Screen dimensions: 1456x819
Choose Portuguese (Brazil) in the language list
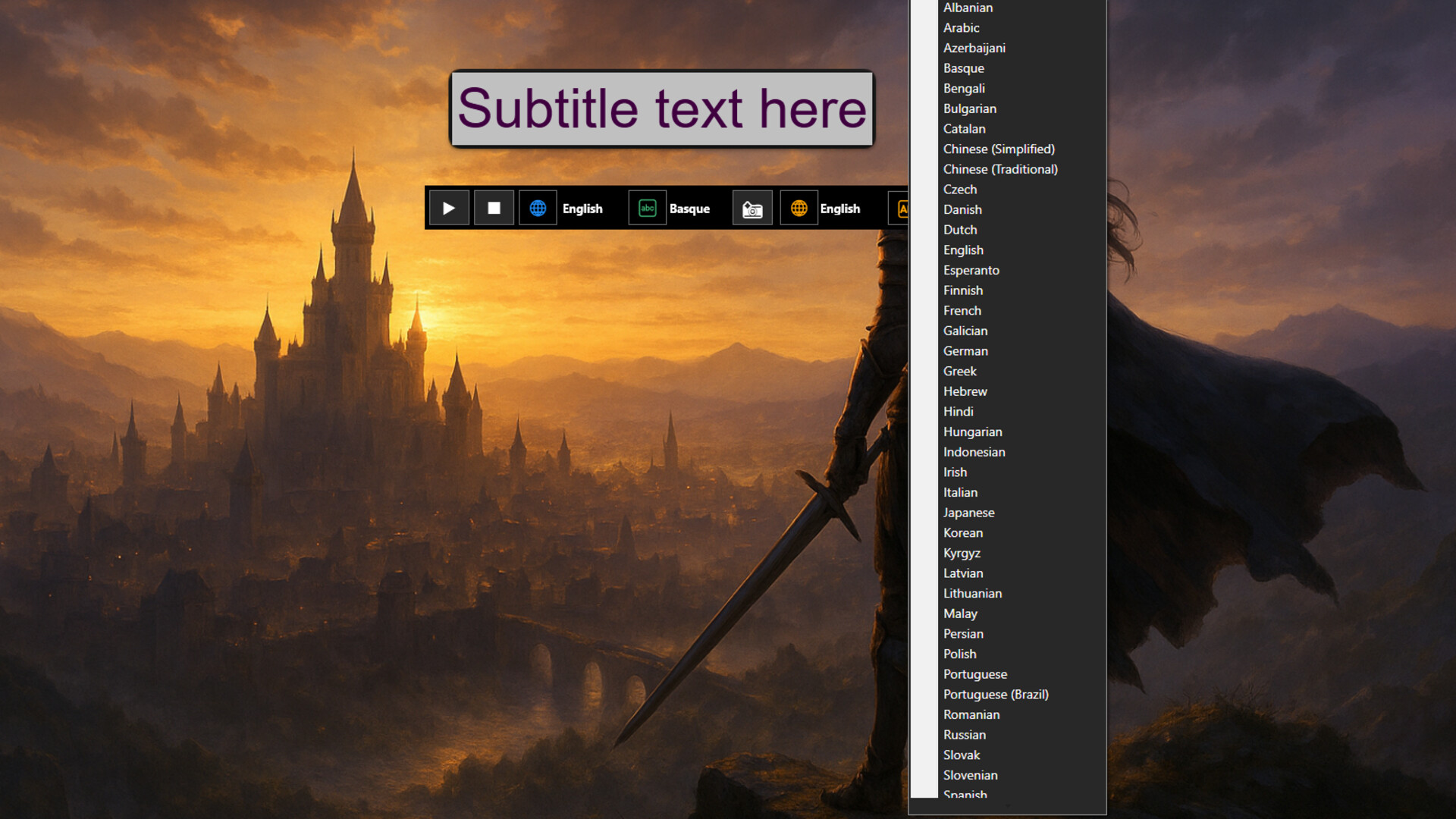coord(996,694)
